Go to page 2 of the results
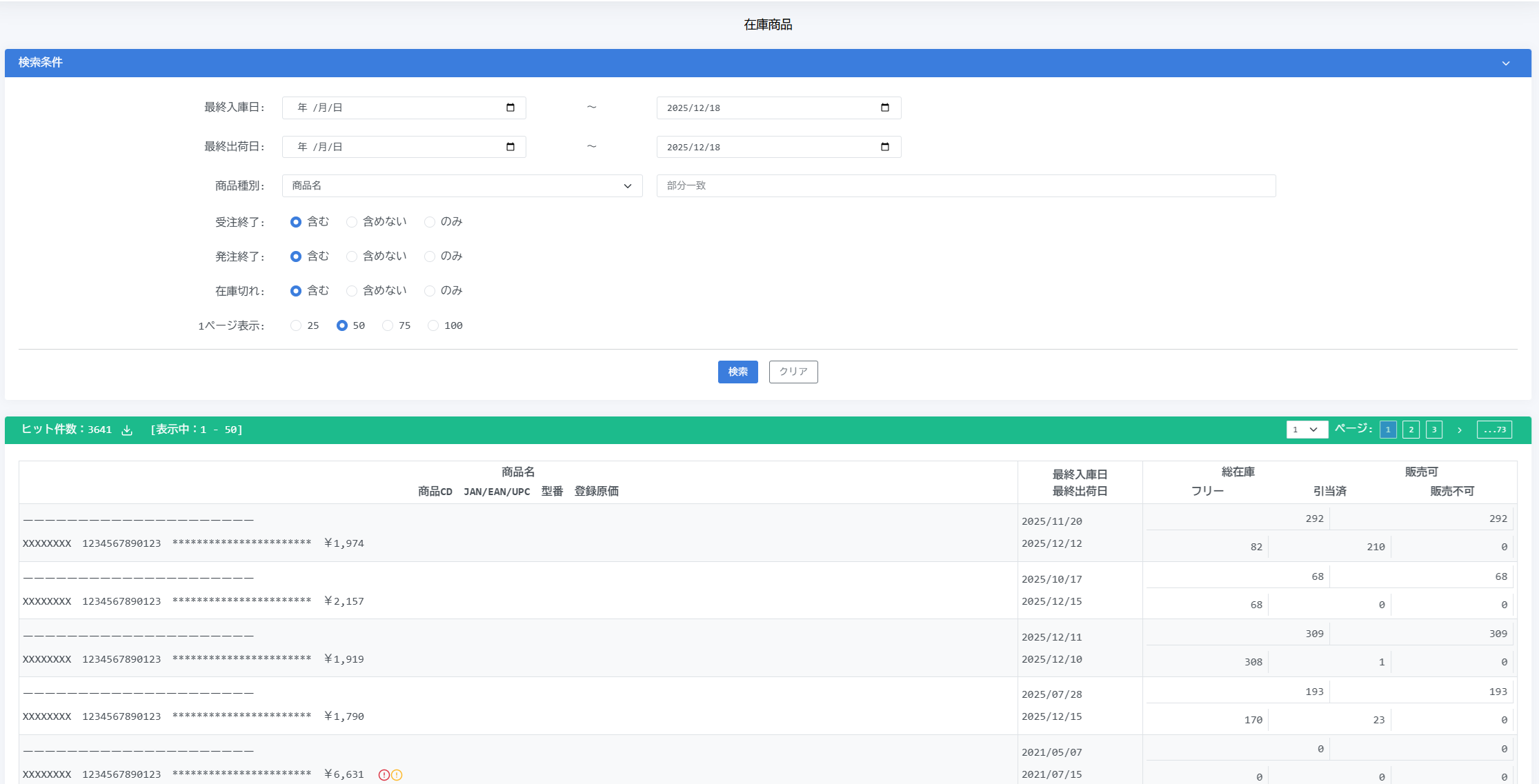This screenshot has width=1539, height=784. [1411, 430]
